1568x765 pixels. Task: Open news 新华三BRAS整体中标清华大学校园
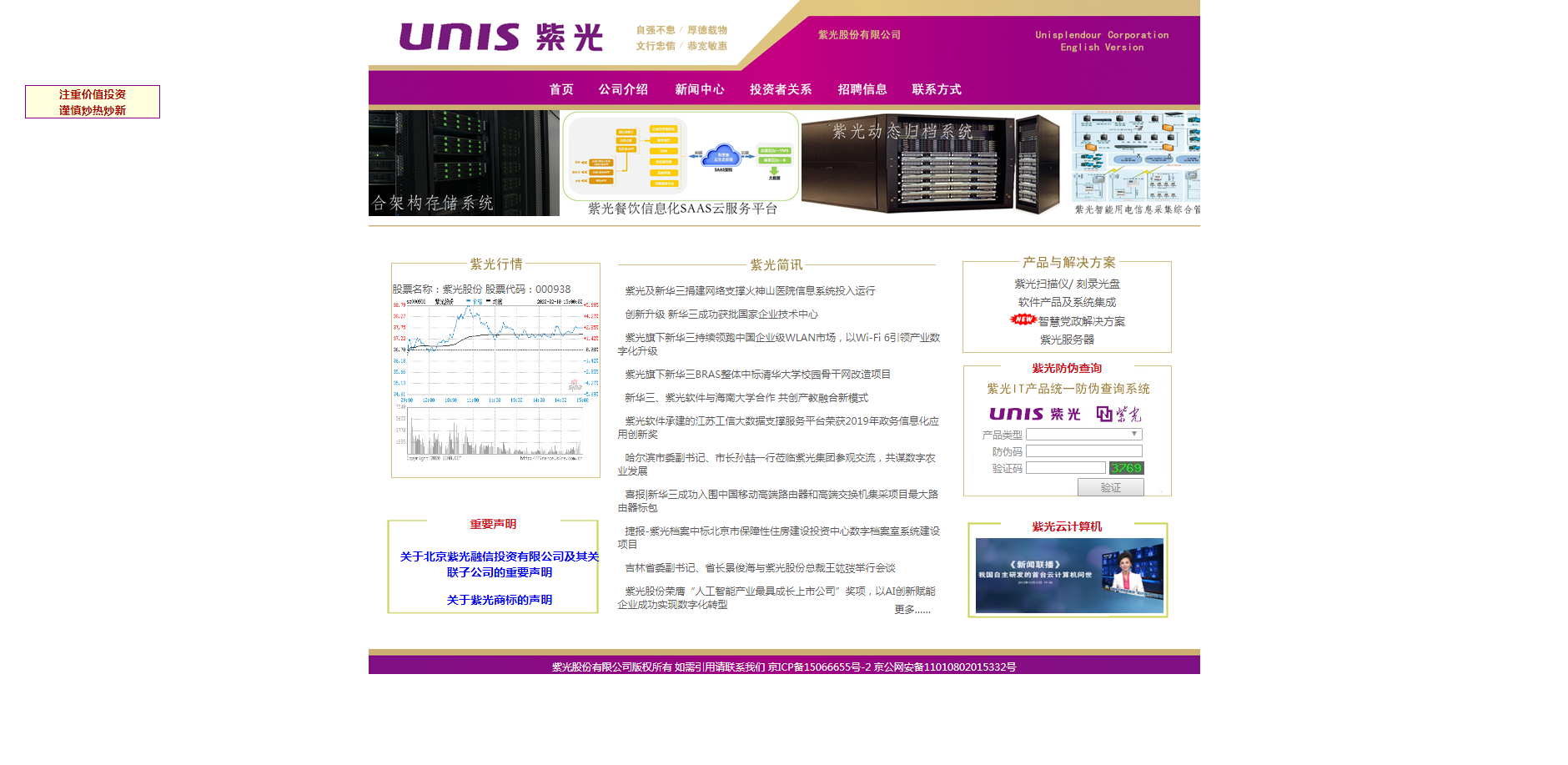point(757,375)
